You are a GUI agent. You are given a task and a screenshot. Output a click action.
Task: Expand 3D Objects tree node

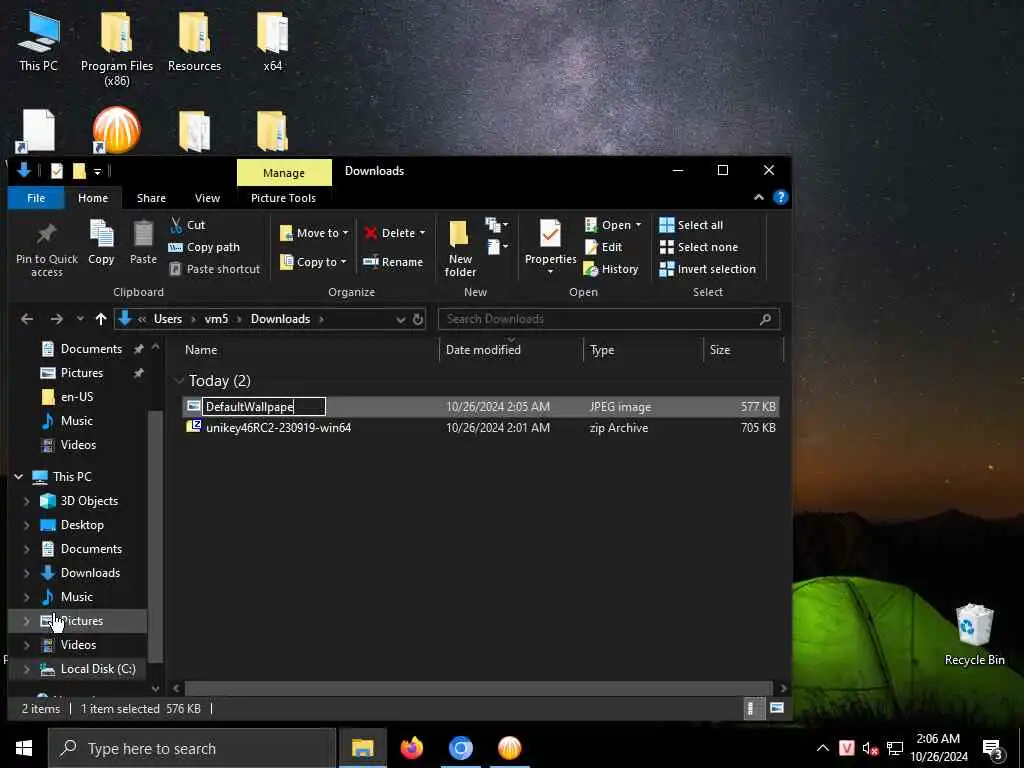pos(26,502)
